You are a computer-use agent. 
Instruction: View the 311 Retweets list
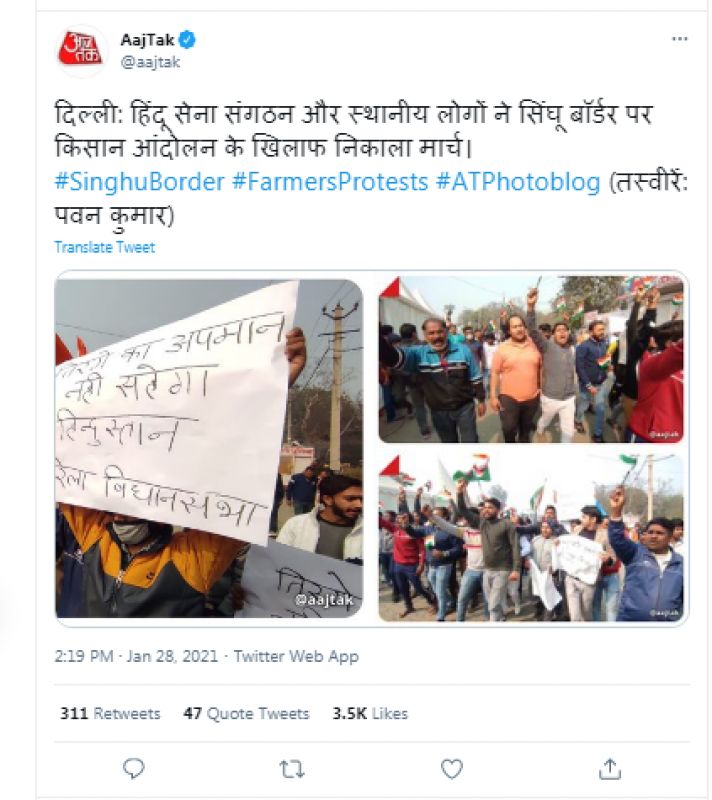pos(110,713)
